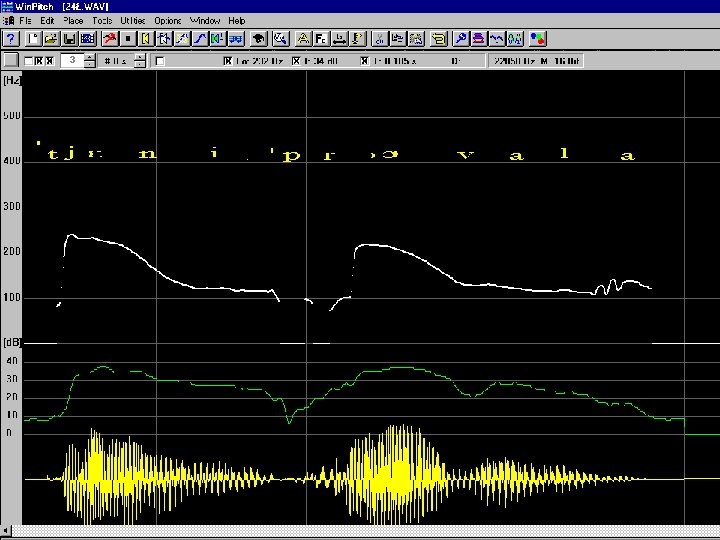Open the Window menu

pos(205,21)
